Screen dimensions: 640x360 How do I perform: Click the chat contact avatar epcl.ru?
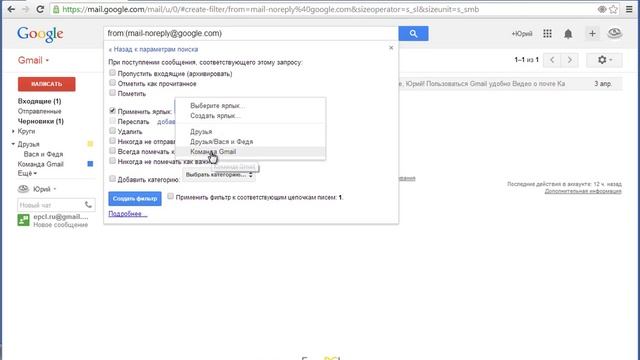23,220
